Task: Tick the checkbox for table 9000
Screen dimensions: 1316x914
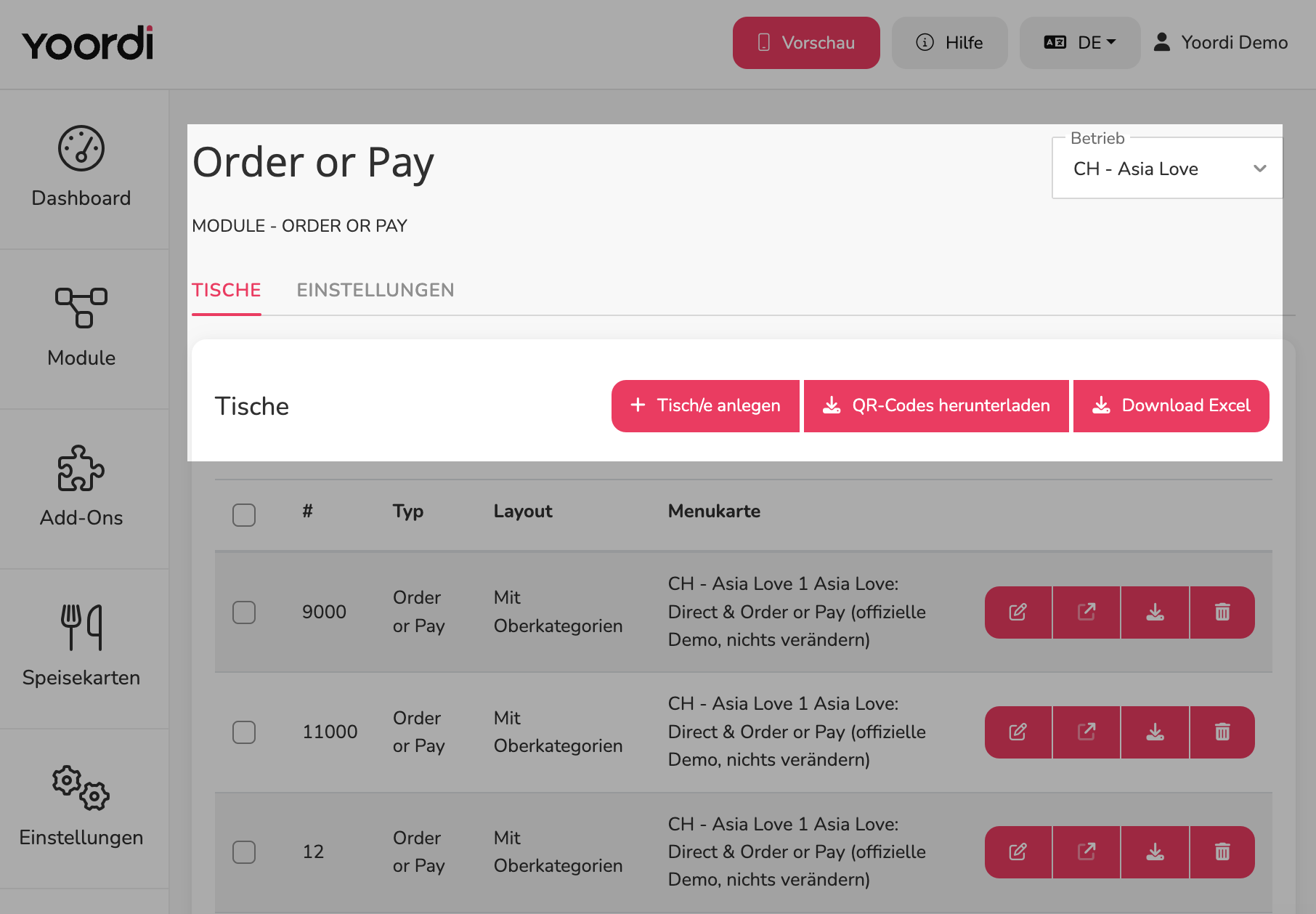Action: tap(244, 612)
